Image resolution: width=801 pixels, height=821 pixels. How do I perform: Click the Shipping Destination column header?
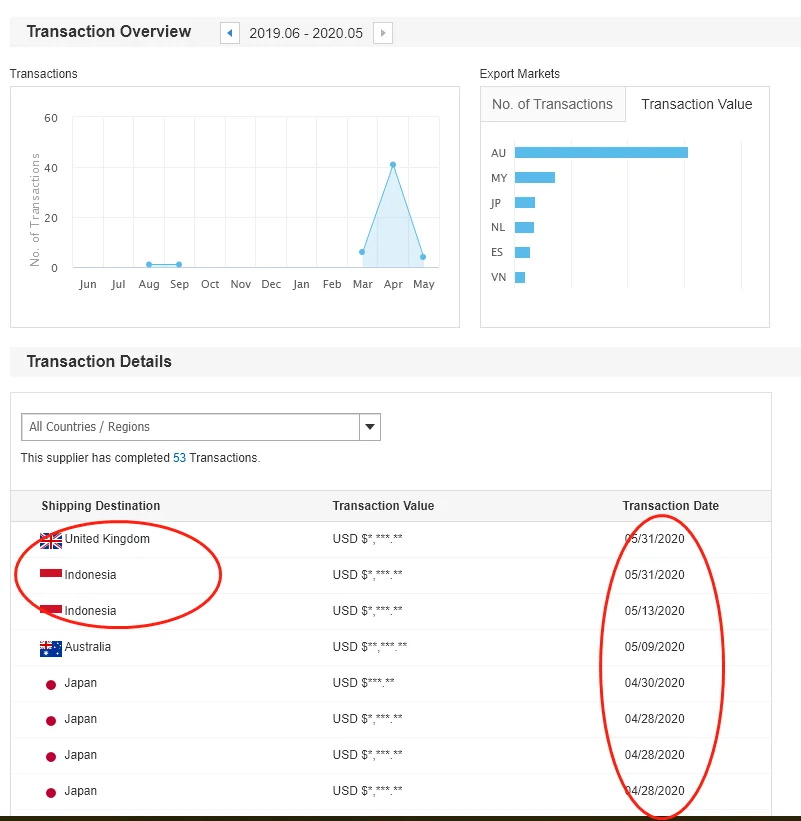click(100, 506)
